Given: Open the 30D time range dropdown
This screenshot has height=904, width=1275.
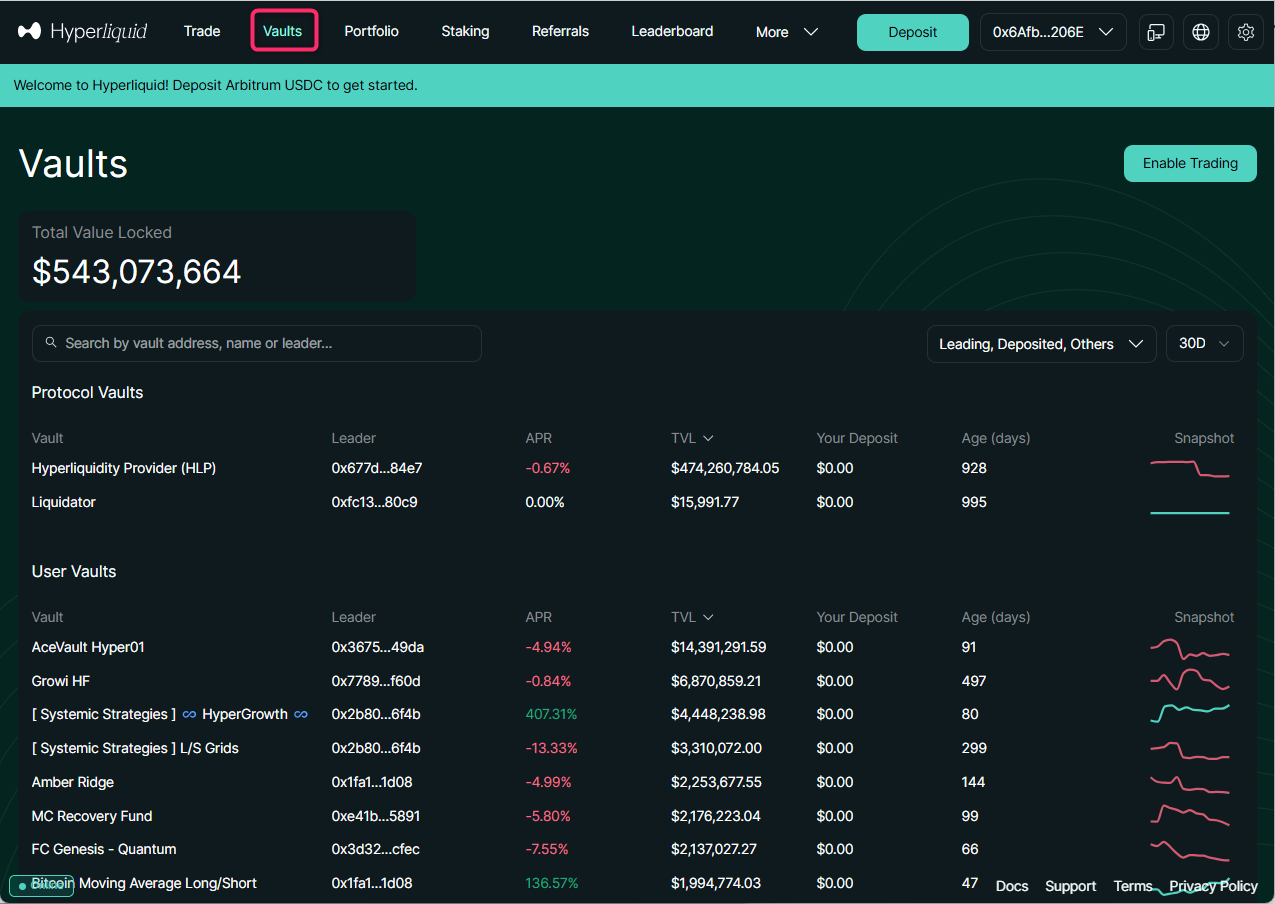Looking at the screenshot, I should point(1204,344).
